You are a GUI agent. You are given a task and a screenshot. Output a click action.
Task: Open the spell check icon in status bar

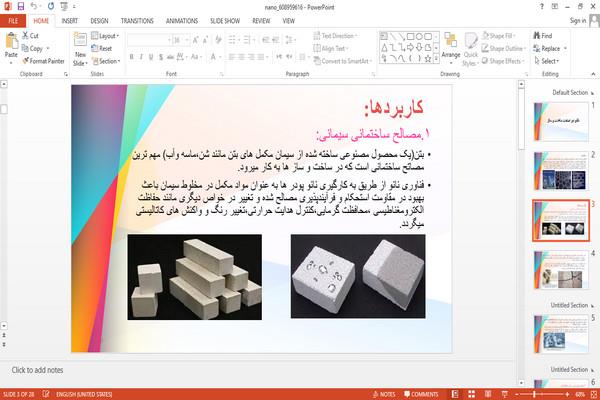tap(46, 394)
